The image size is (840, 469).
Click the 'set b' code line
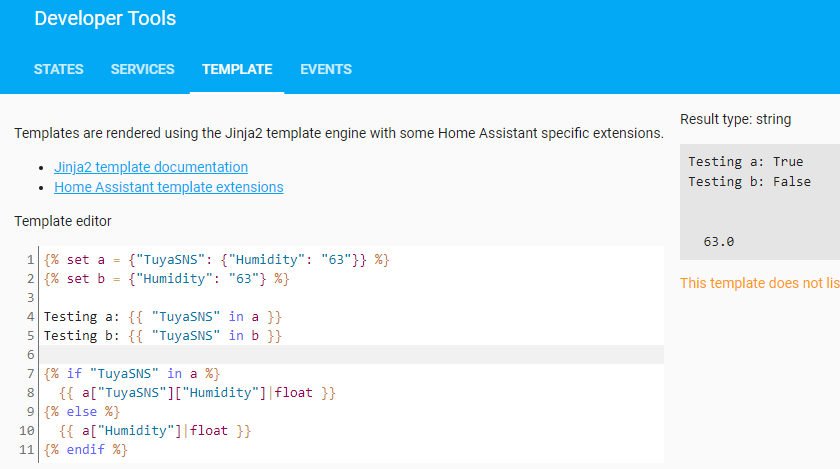pyautogui.click(x=167, y=279)
